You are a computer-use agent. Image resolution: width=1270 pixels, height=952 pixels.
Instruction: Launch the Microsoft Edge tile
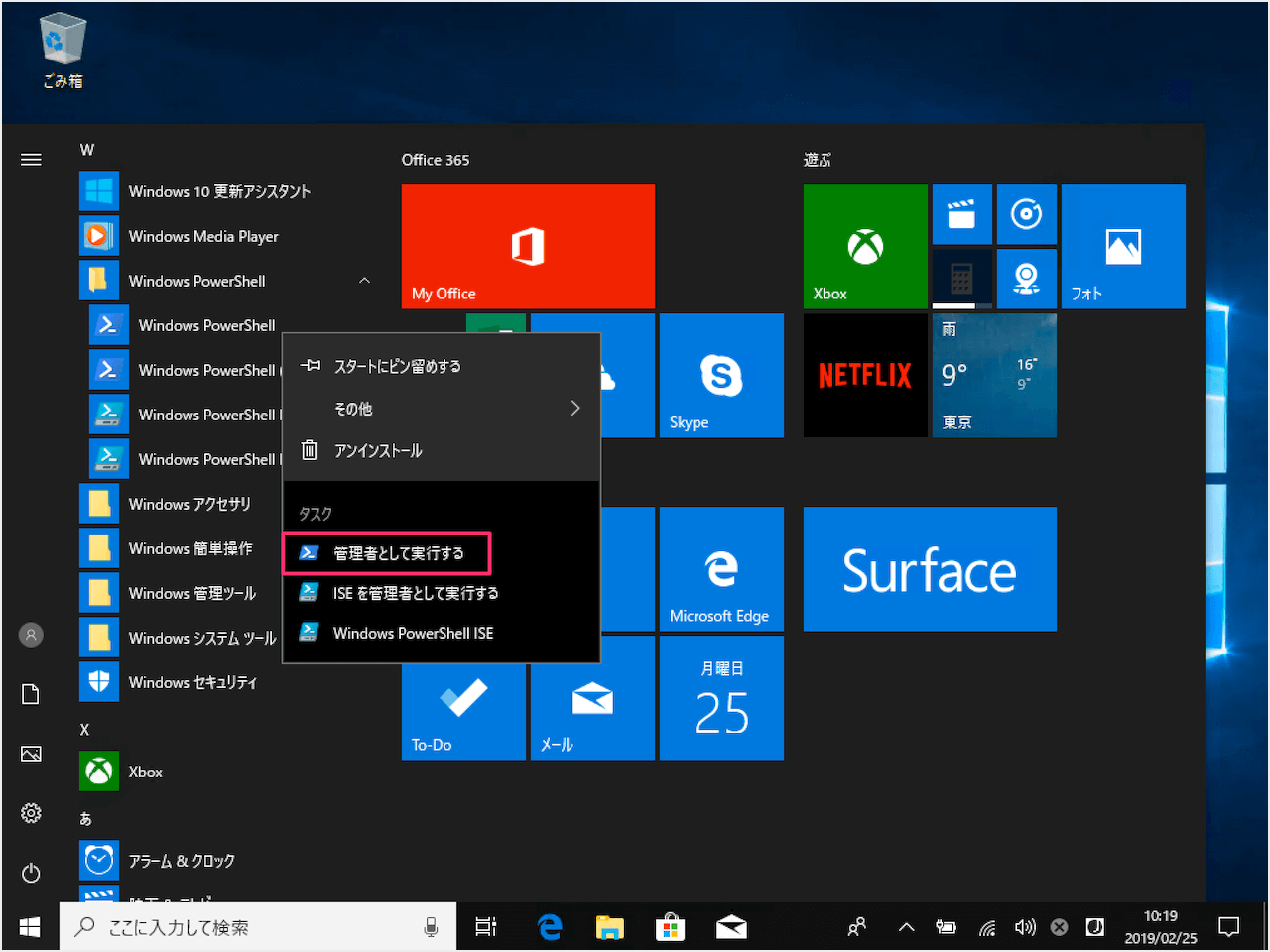point(721,568)
